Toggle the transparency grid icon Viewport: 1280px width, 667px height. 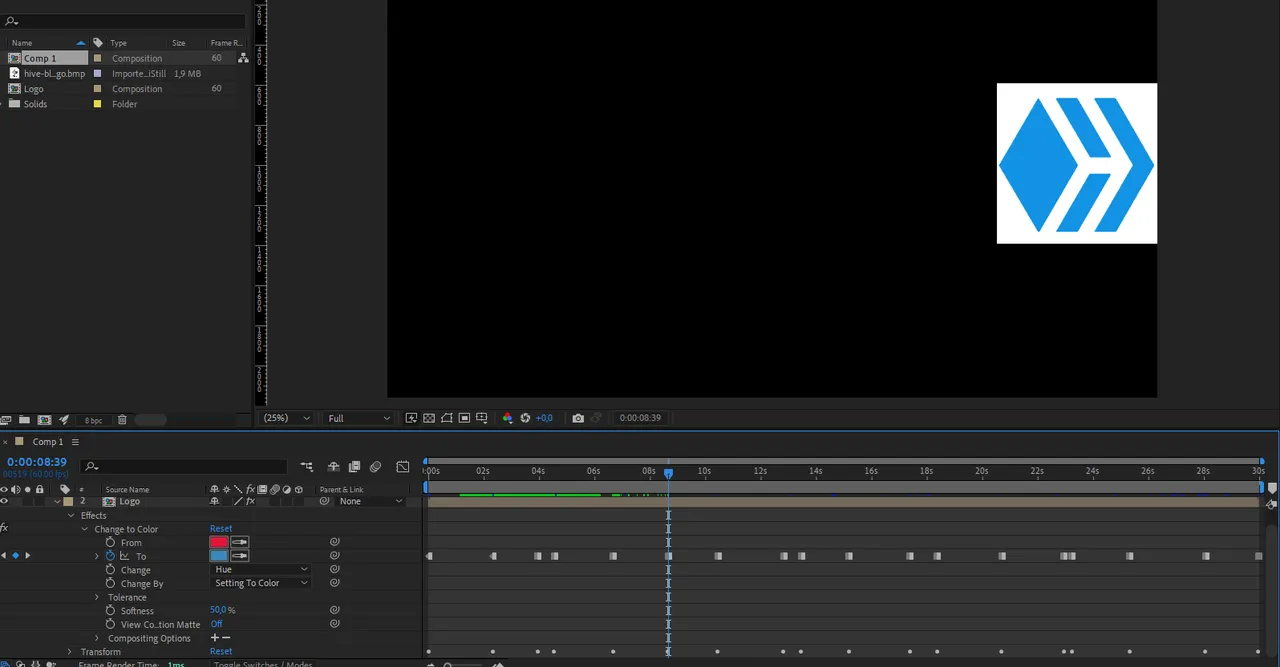tap(429, 418)
